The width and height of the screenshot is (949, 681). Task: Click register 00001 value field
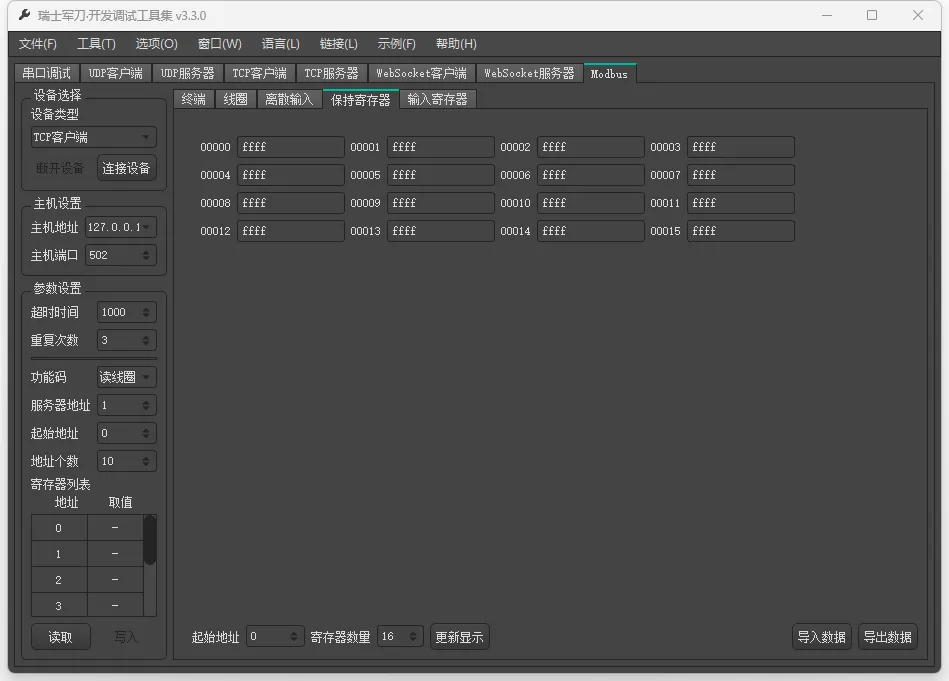441,146
